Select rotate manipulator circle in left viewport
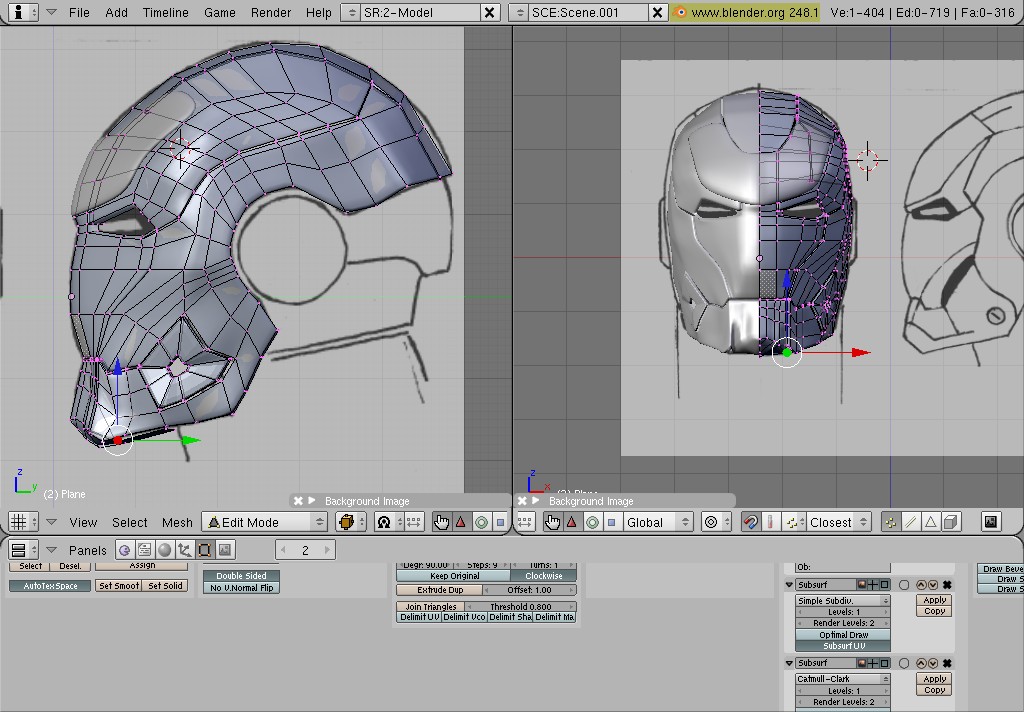This screenshot has width=1024, height=712. [481, 522]
